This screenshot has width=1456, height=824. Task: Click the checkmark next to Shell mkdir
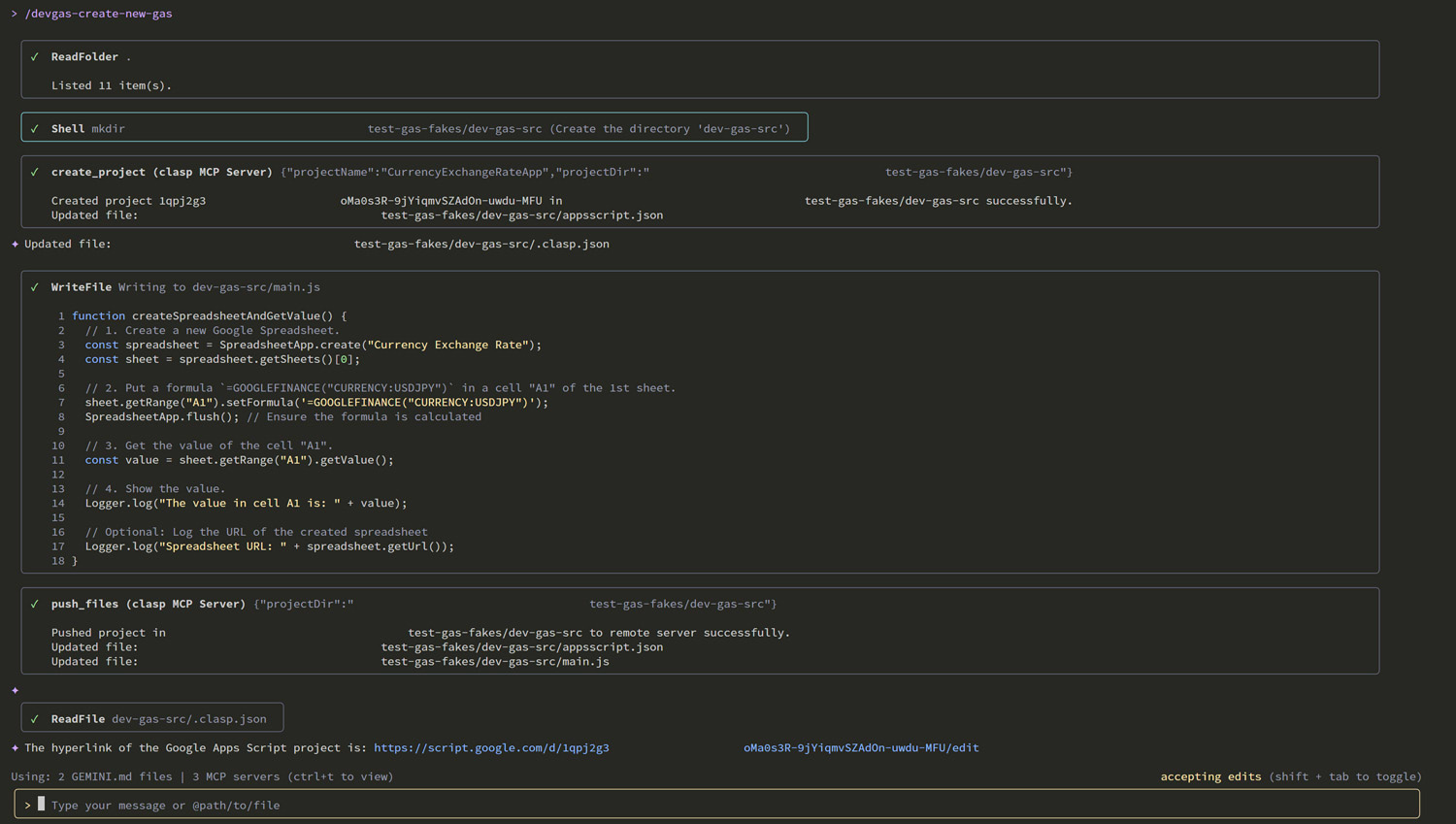35,129
